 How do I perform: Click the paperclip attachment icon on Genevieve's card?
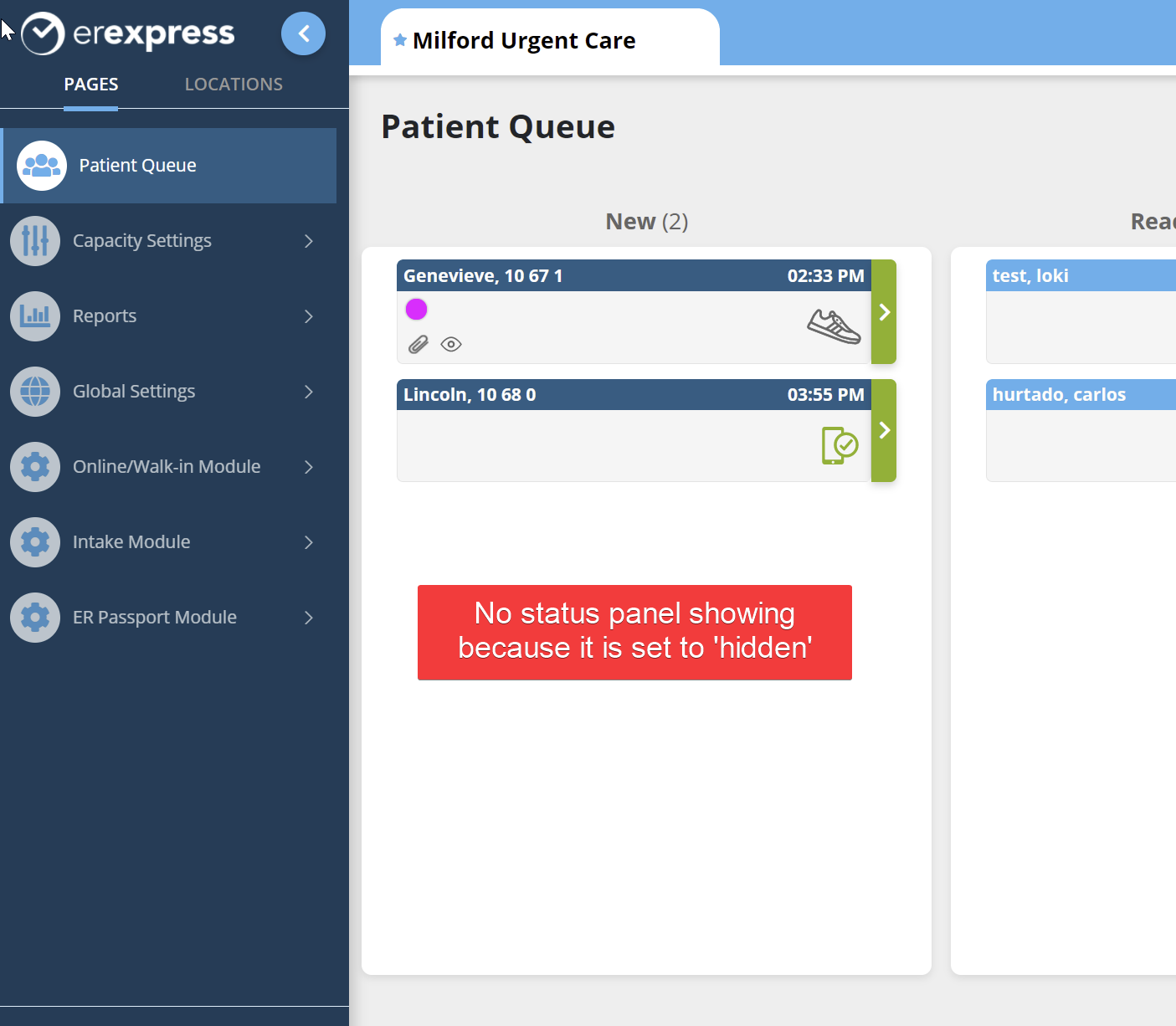[x=419, y=344]
